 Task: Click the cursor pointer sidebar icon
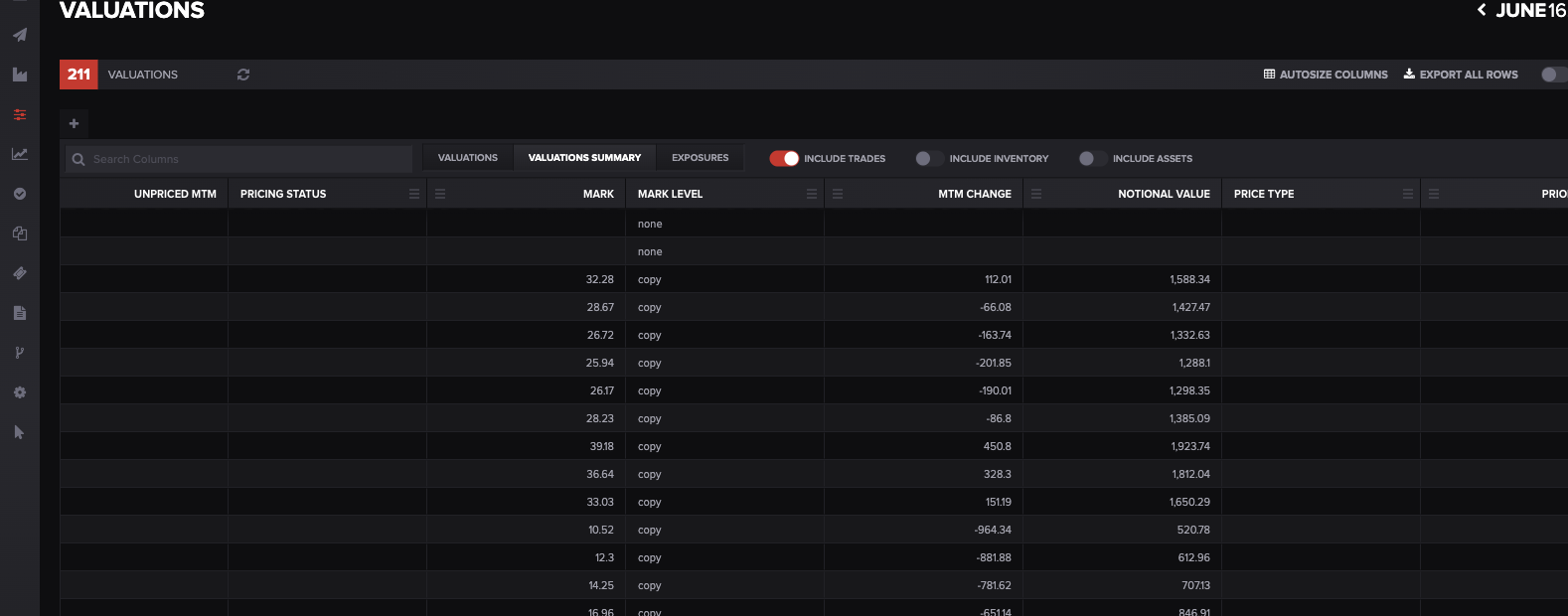[x=20, y=432]
